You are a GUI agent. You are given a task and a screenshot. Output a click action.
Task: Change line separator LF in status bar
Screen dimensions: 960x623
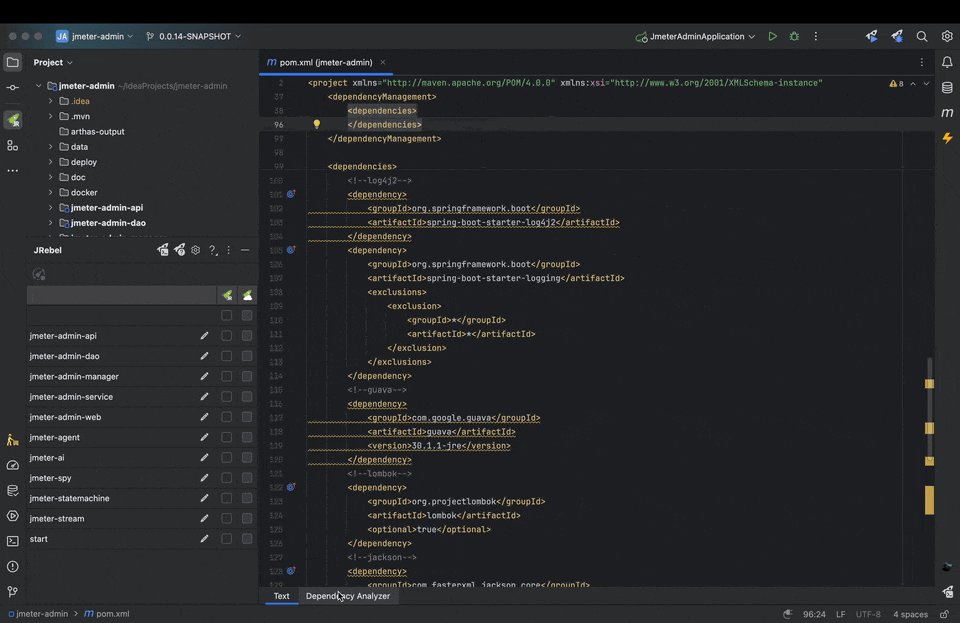pos(841,614)
